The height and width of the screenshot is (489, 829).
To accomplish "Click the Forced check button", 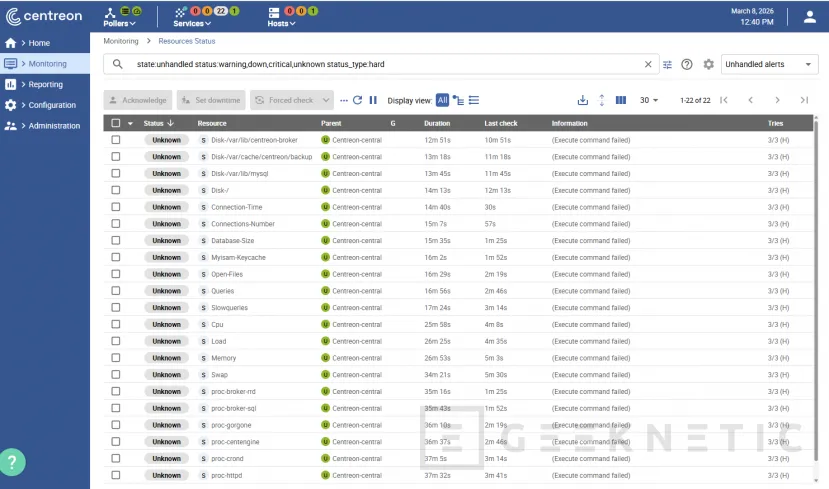I will point(285,100).
